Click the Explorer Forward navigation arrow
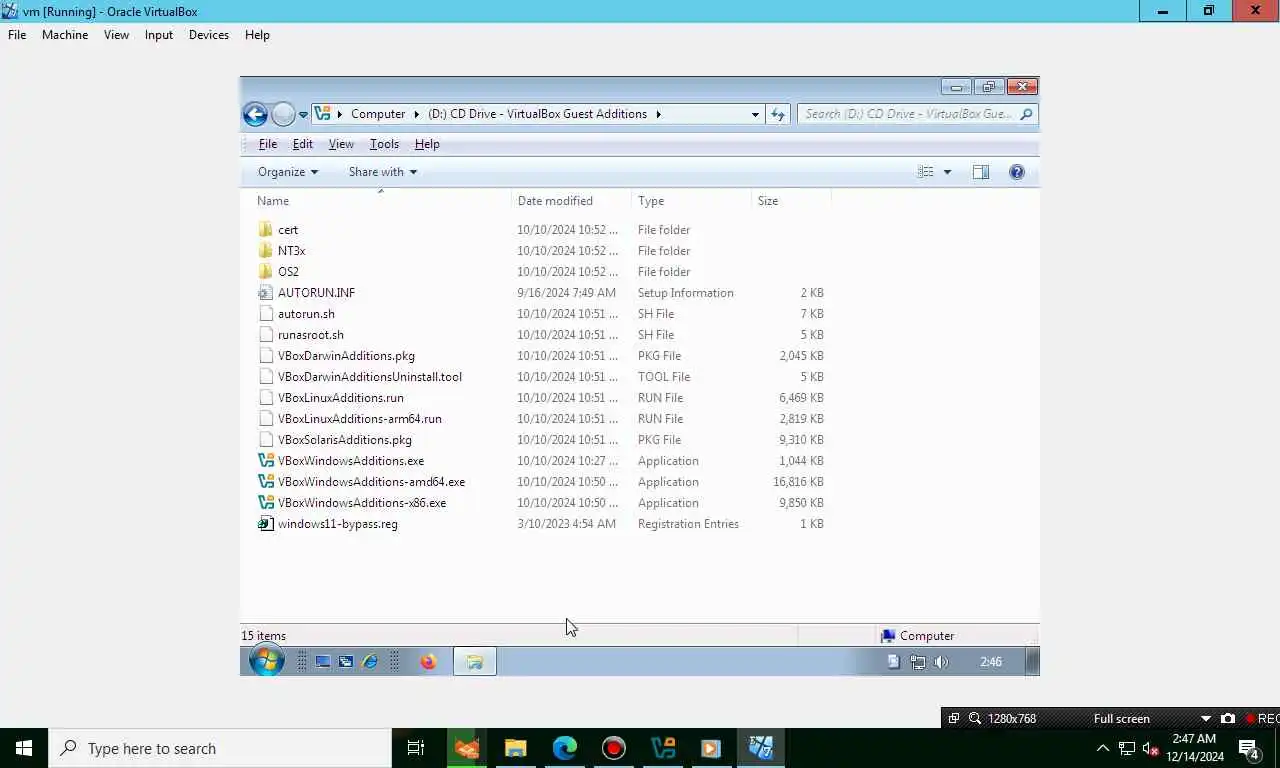 (x=283, y=114)
